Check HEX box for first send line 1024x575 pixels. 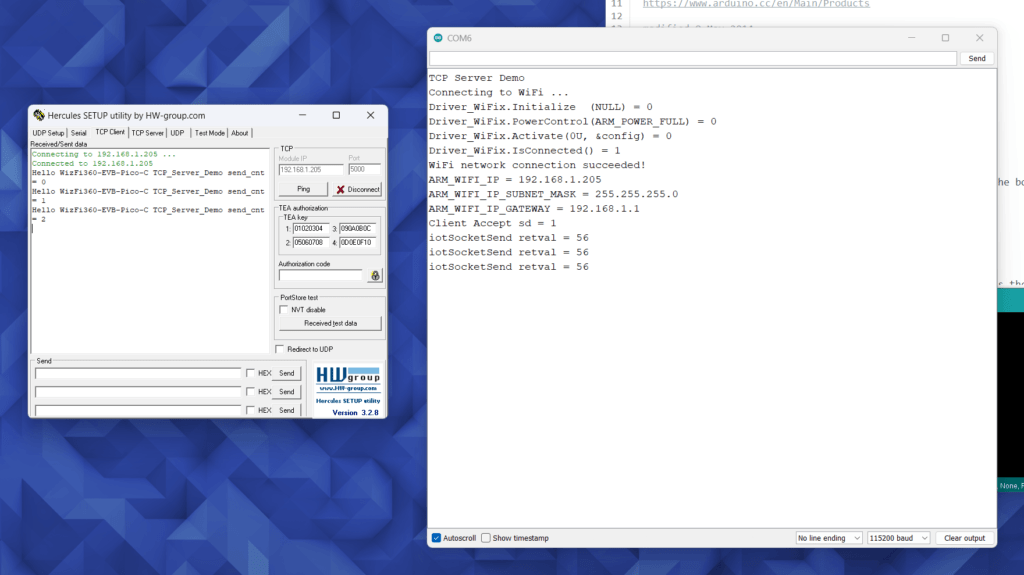click(x=250, y=373)
